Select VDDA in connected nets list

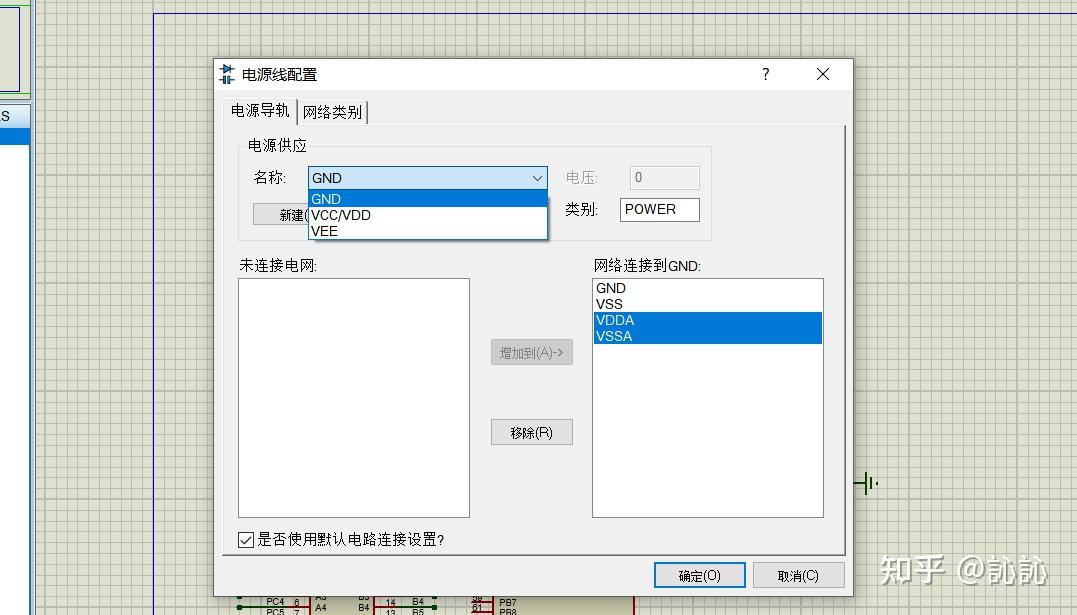707,320
